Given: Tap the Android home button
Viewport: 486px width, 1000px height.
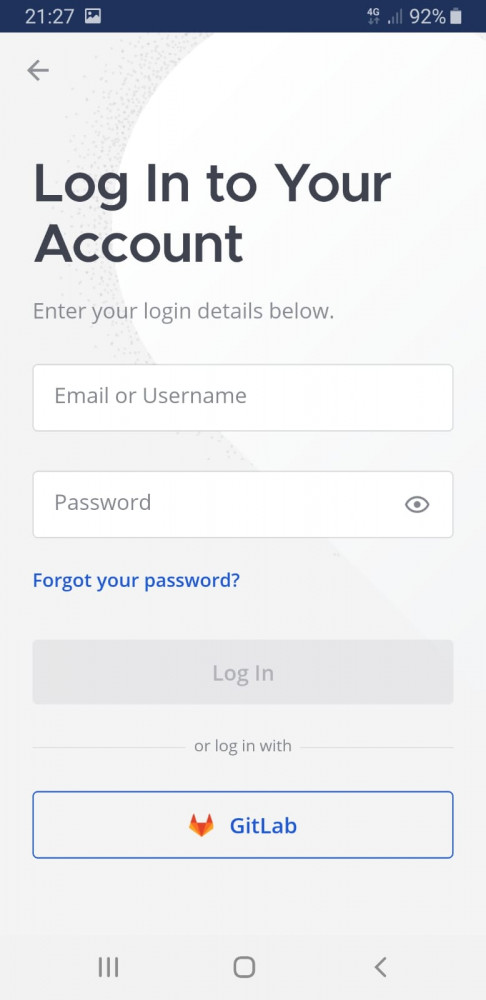Looking at the screenshot, I should 244,967.
